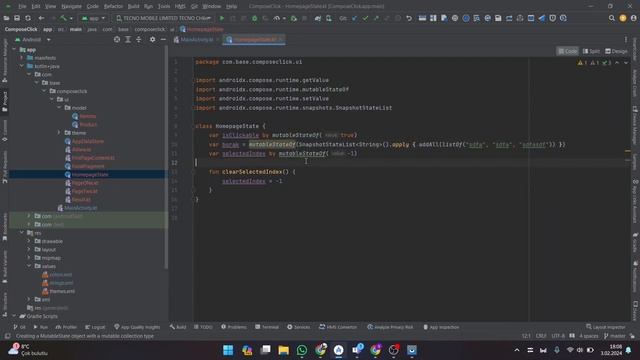Hide the Project panel with minus icon
This screenshot has height=360, width=640.
(x=163, y=40)
